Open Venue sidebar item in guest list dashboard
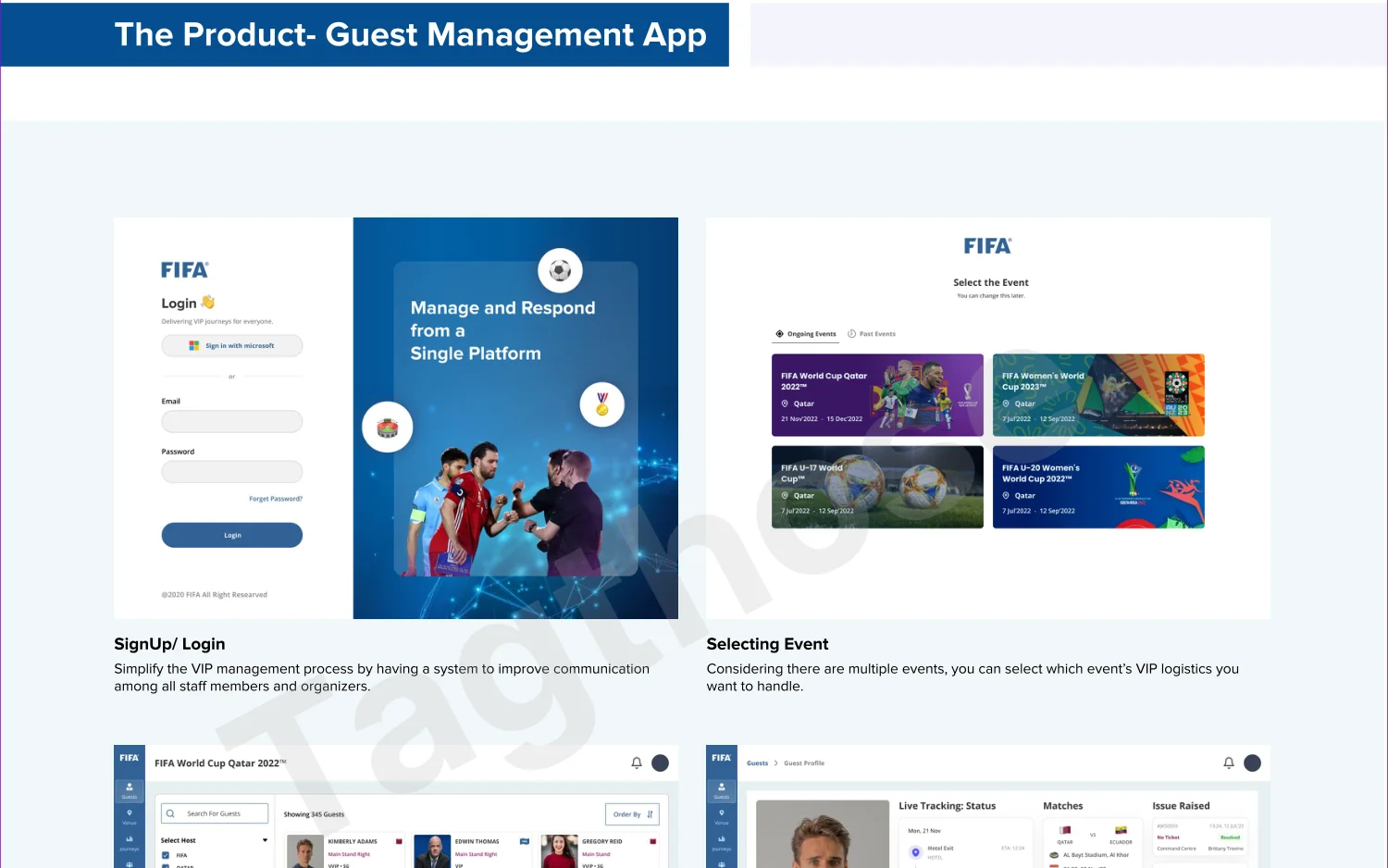This screenshot has height=868, width=1388. click(x=130, y=816)
